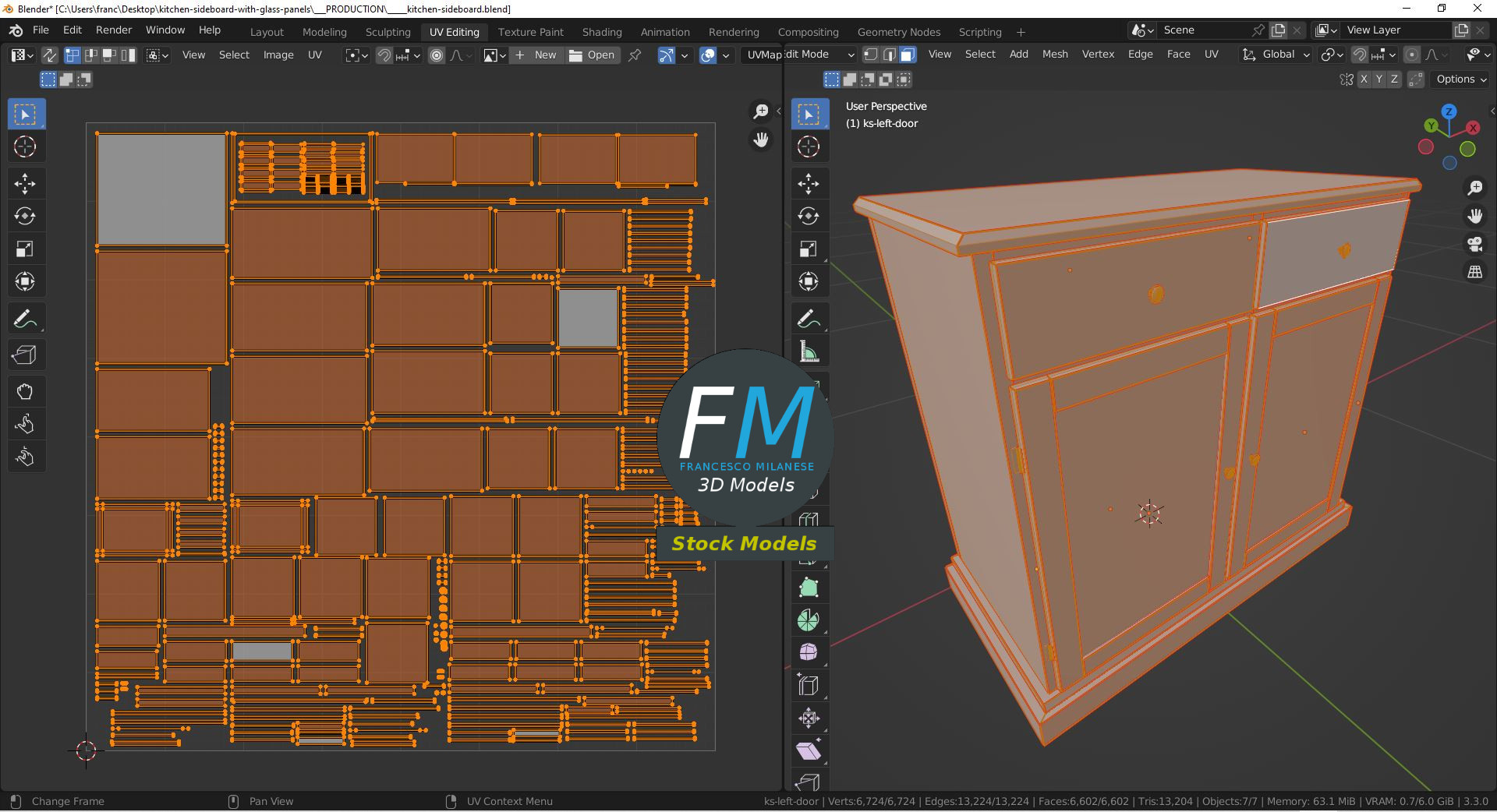Select the Annotate tool in UV editor
The height and width of the screenshot is (812, 1497).
[x=25, y=319]
